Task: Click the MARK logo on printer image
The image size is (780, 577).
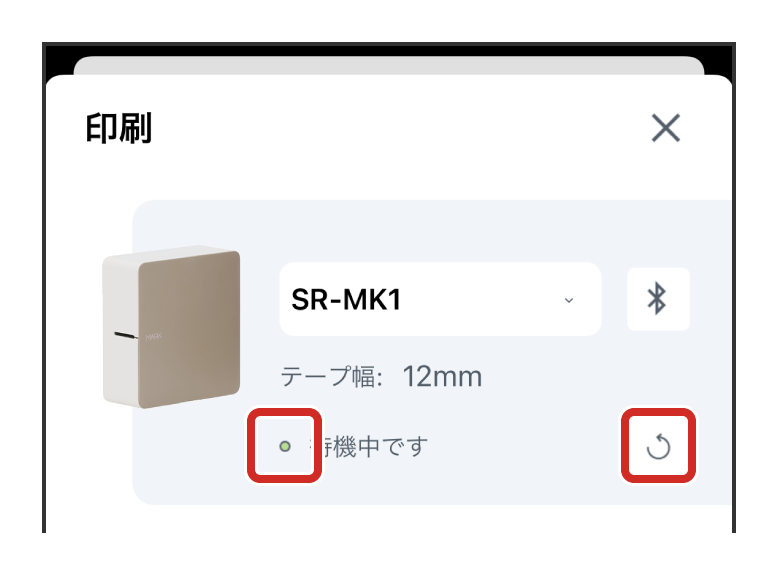Action: 153,337
